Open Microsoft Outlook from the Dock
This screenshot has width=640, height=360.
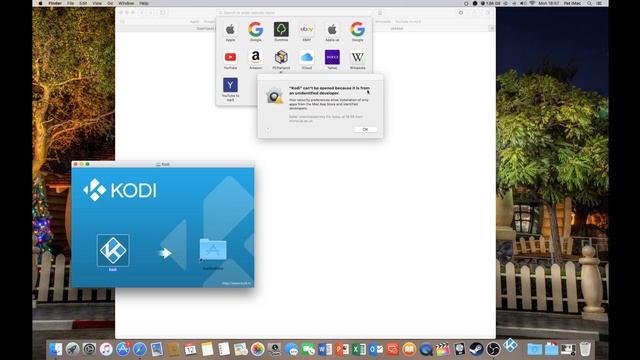(x=376, y=349)
